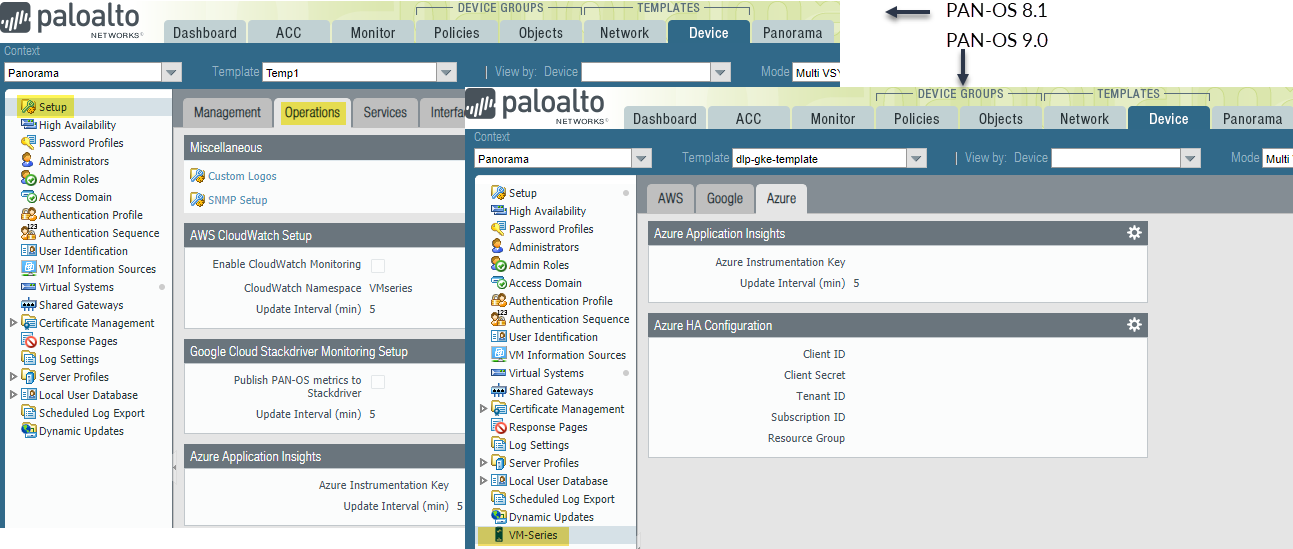Image resolution: width=1293 pixels, height=549 pixels.
Task: Click Authentication Sequence icon in PAN-OS 8.1 sidebar
Action: click(29, 233)
